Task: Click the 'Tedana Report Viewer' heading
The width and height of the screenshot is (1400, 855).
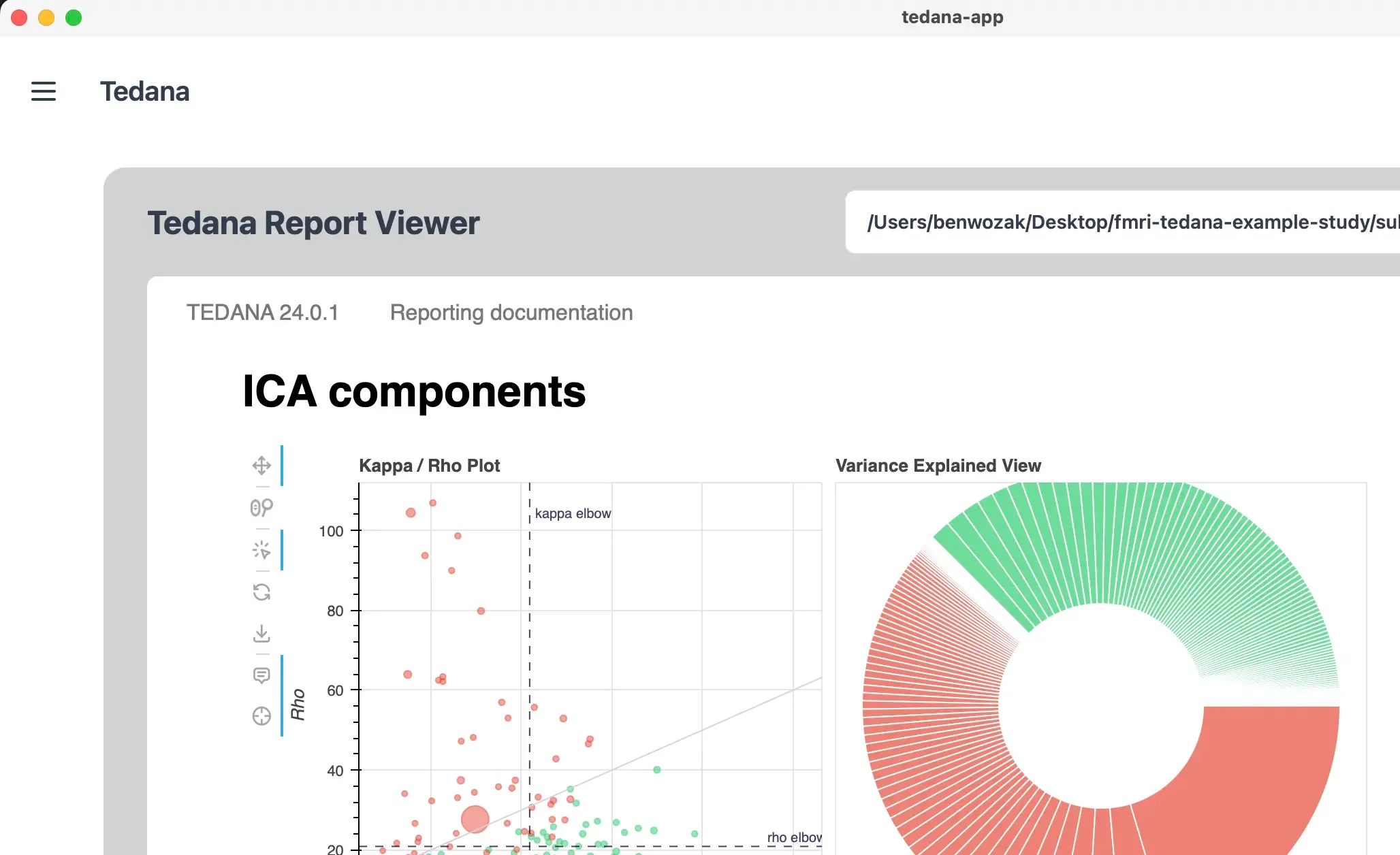Action: point(313,223)
